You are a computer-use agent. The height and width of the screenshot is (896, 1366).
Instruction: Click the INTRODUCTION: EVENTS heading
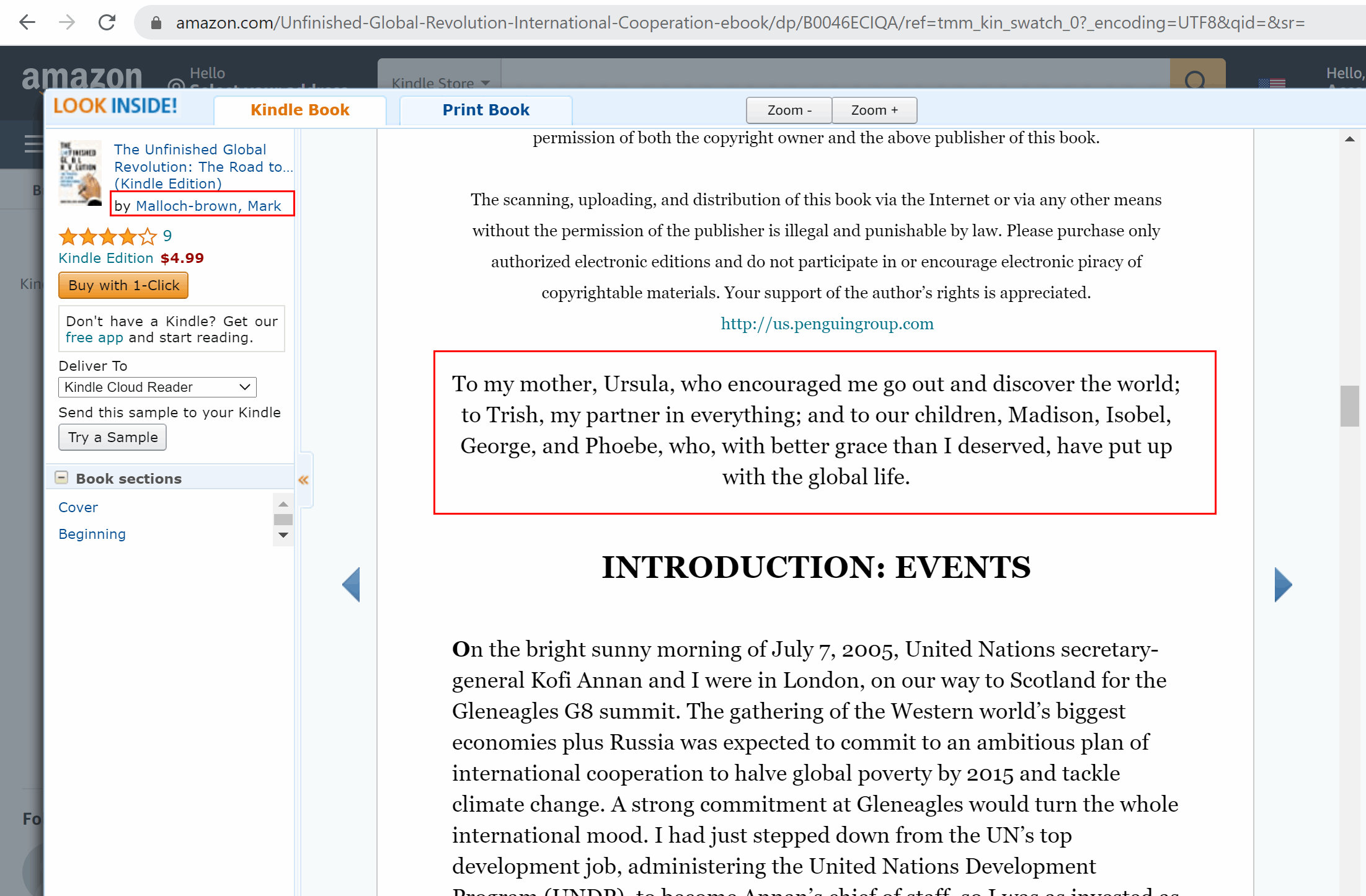pos(816,567)
